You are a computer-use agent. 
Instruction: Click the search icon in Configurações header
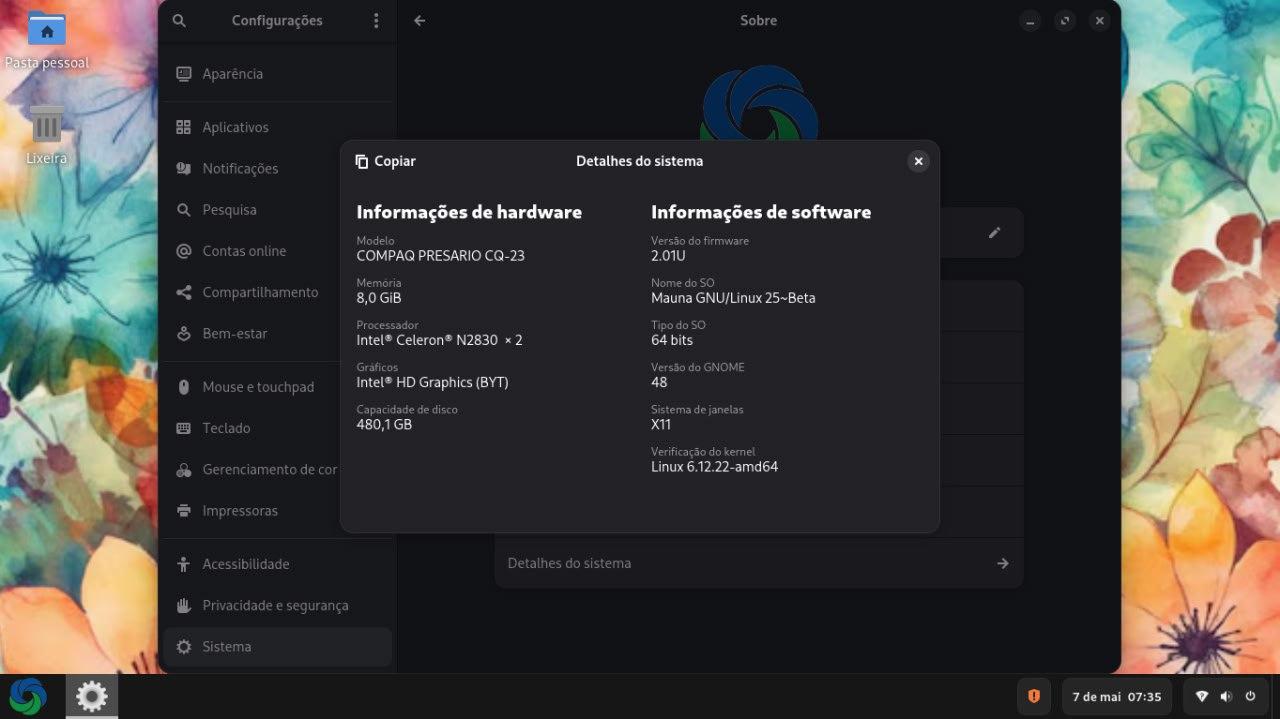[179, 20]
